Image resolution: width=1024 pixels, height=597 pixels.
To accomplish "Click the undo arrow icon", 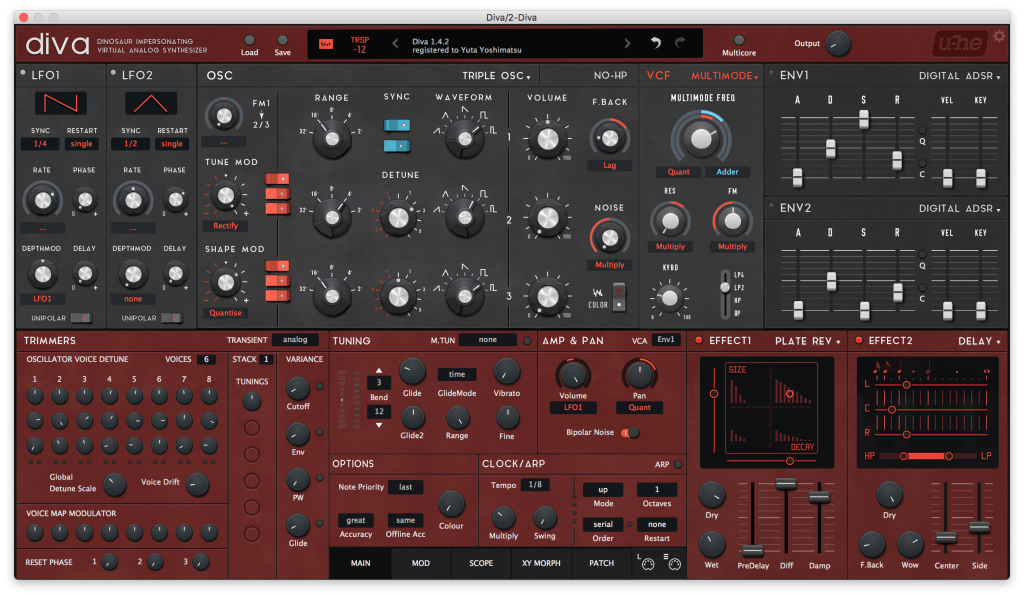I will pyautogui.click(x=656, y=43).
